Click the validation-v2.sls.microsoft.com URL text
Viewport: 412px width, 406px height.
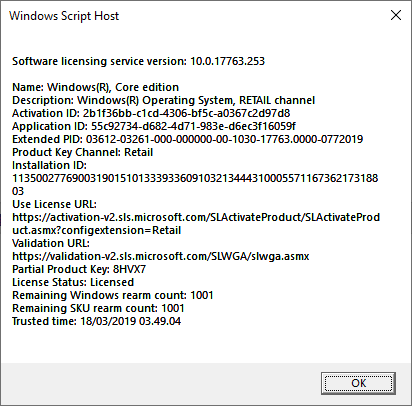(x=161, y=256)
